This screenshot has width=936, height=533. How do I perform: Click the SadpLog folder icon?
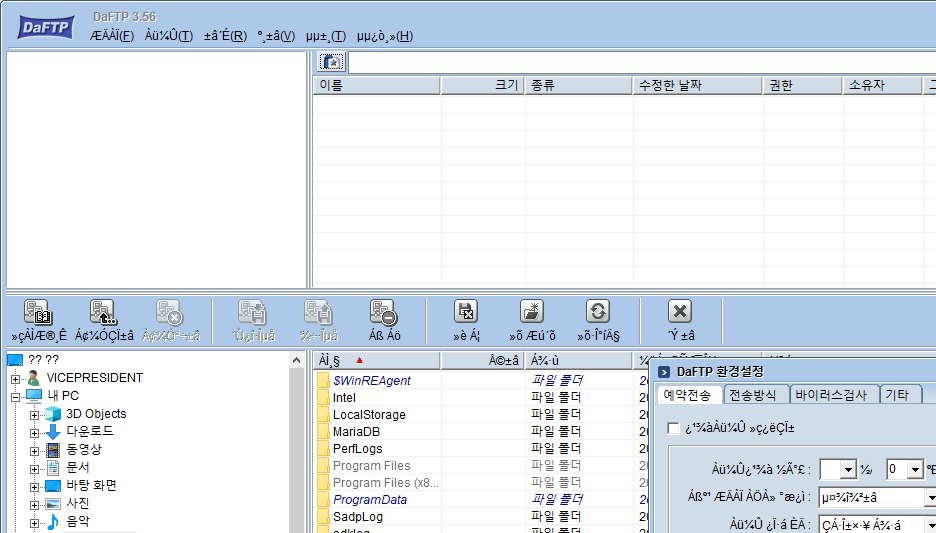pyautogui.click(x=324, y=516)
